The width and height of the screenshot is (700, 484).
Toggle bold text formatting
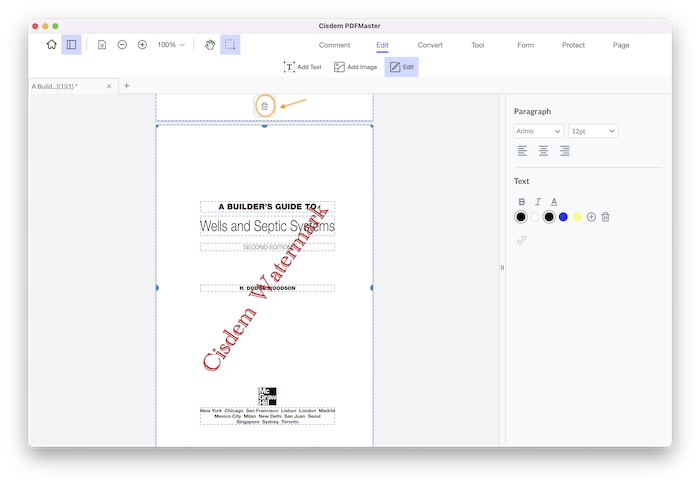[521, 202]
